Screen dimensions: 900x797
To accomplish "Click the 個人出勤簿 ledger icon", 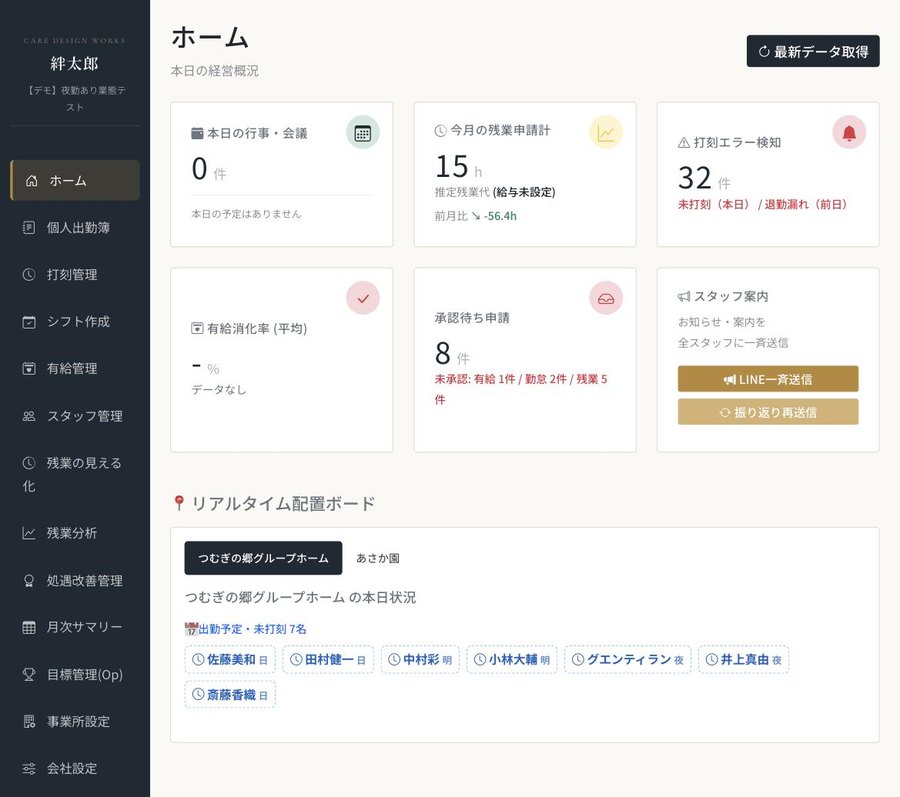I will click(x=29, y=228).
